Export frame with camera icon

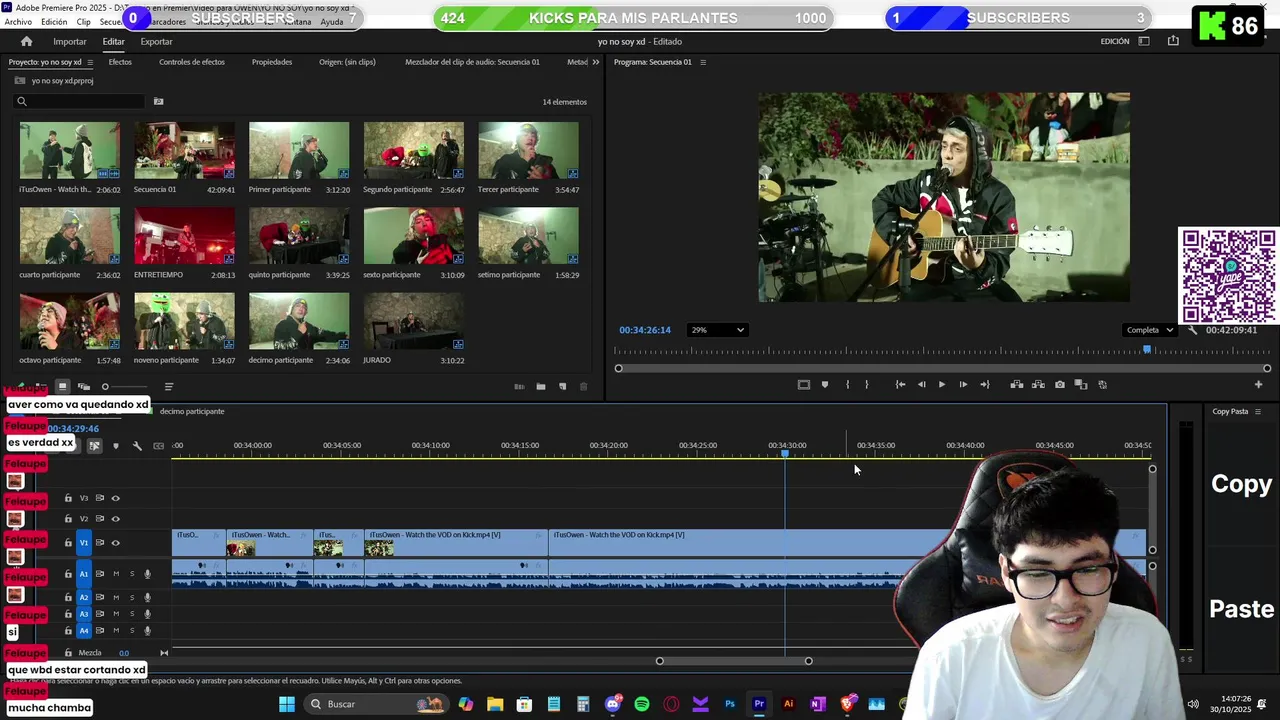(1060, 384)
